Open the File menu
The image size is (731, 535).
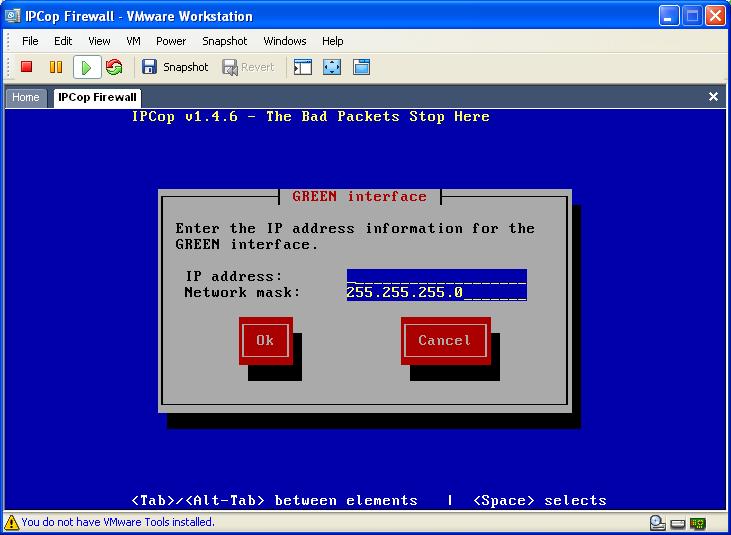point(30,41)
